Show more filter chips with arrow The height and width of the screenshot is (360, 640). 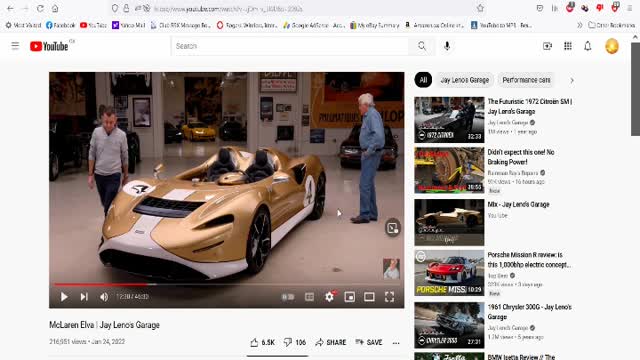(572, 80)
